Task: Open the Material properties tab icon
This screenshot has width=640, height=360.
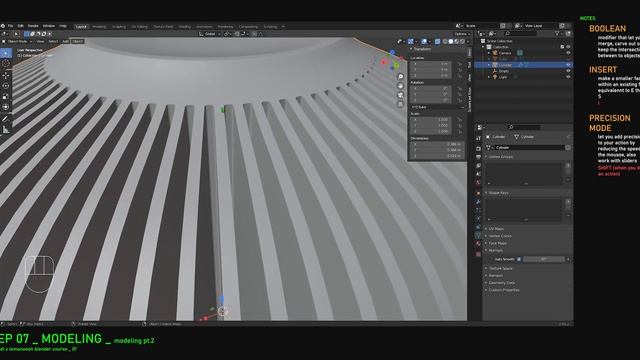Action: (478, 244)
